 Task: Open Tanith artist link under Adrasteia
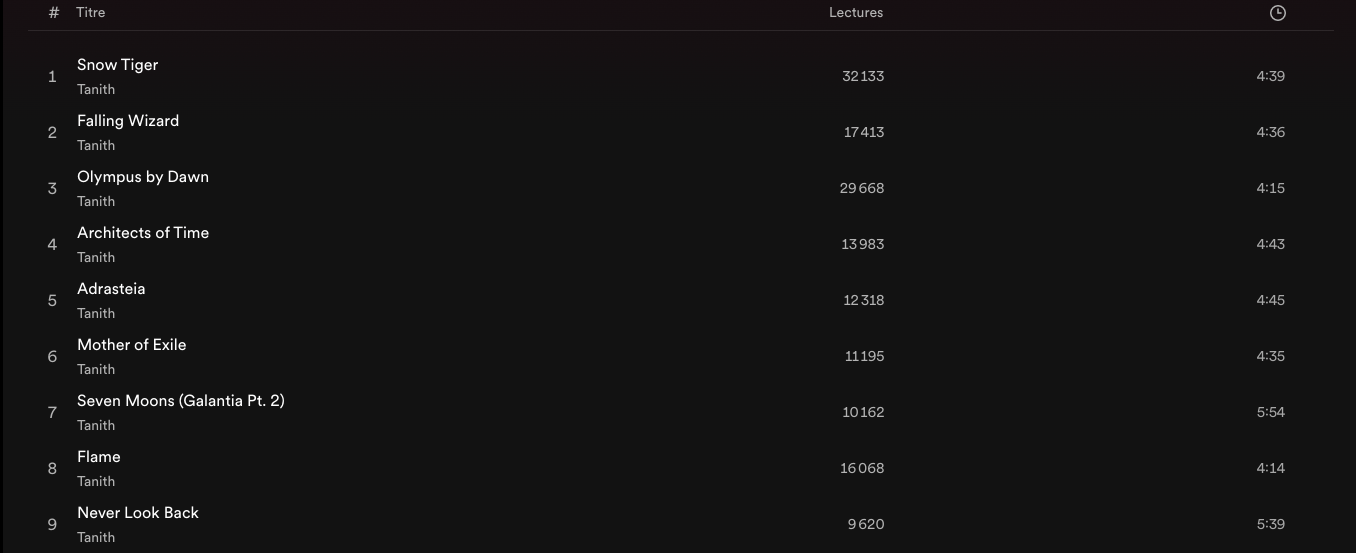coord(96,313)
